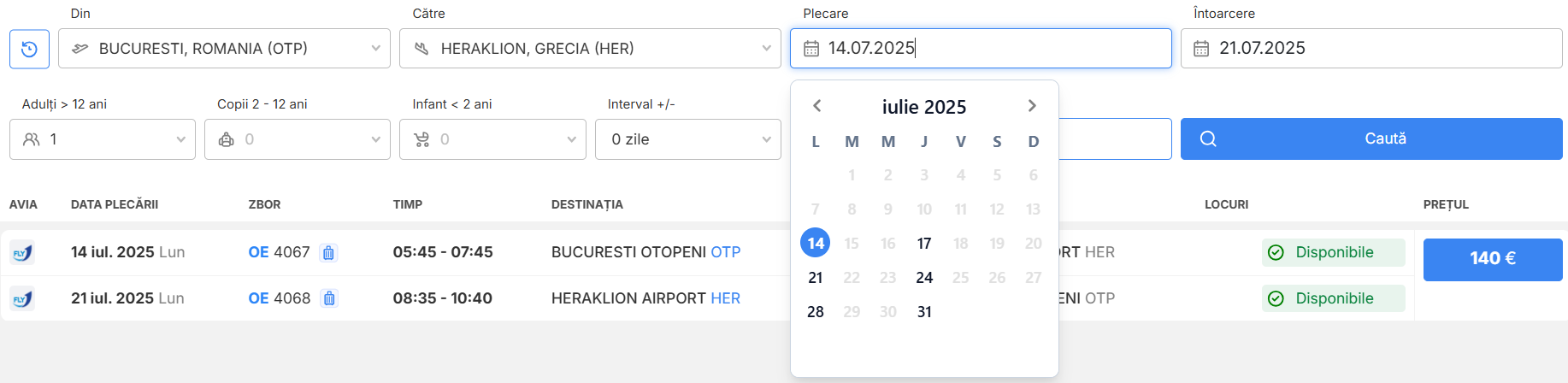The height and width of the screenshot is (383, 1568).
Task: Click luggage icon next to flight OE 4068
Action: coord(329,298)
